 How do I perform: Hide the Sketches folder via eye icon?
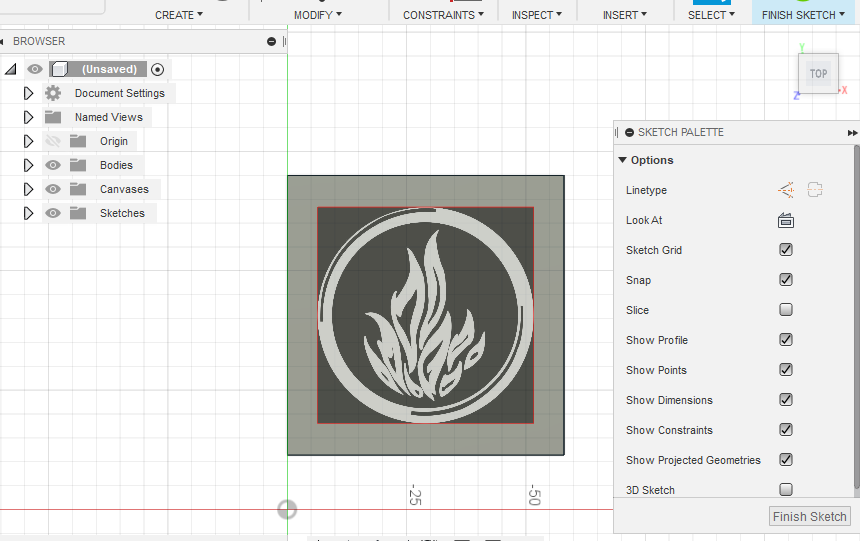[x=53, y=213]
